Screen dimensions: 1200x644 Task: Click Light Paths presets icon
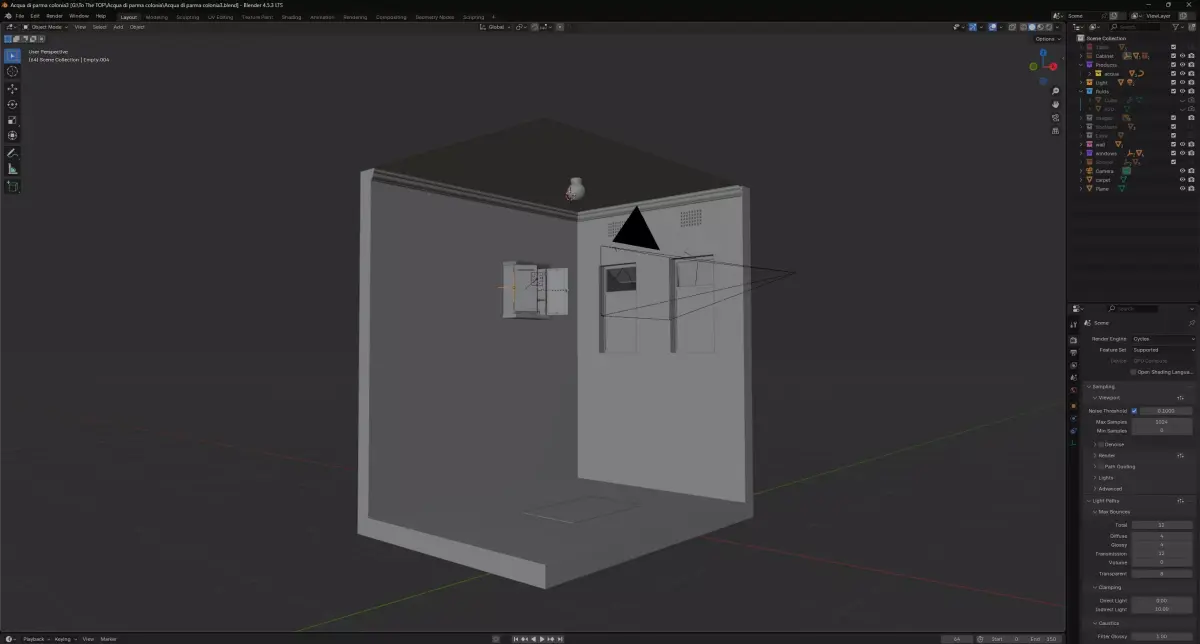pyautogui.click(x=1180, y=500)
